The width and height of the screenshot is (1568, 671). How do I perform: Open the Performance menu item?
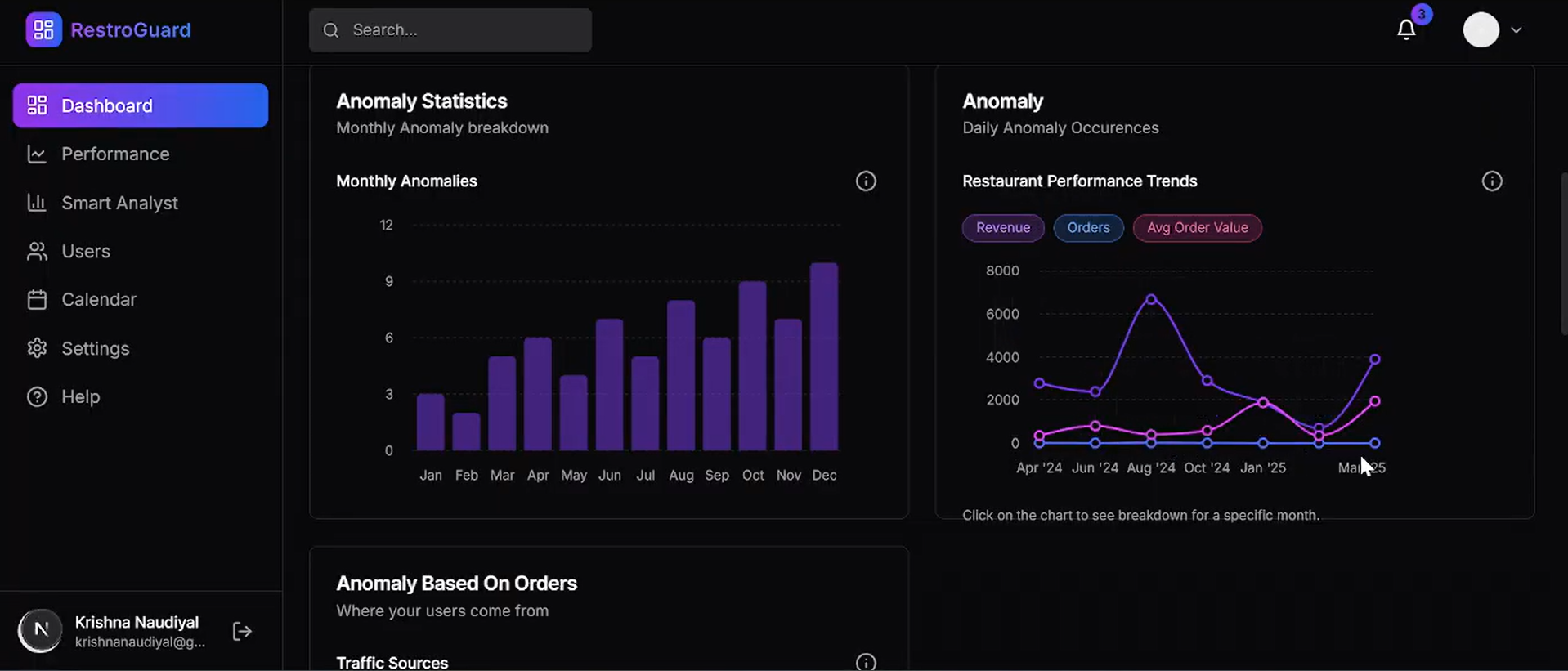click(115, 154)
